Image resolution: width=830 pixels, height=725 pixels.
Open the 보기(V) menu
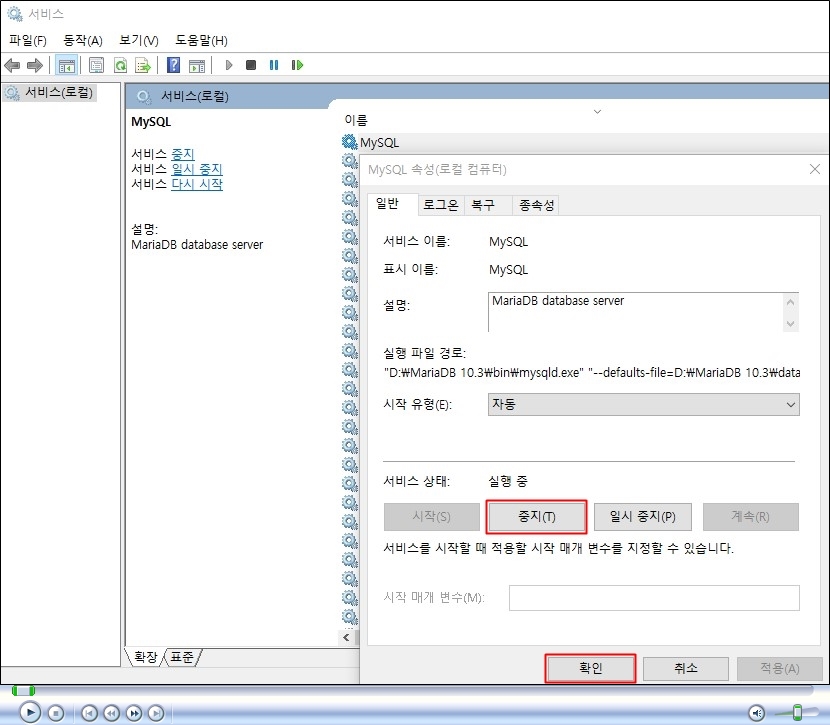[139, 40]
